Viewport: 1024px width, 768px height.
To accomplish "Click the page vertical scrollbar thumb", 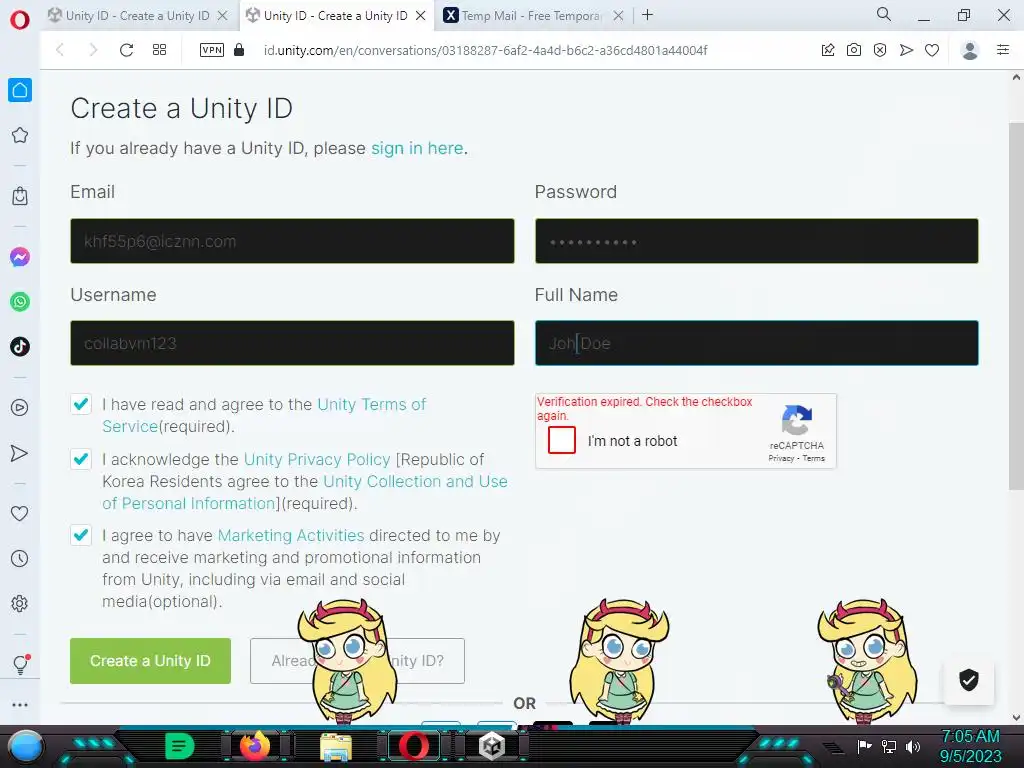I will click(1016, 306).
